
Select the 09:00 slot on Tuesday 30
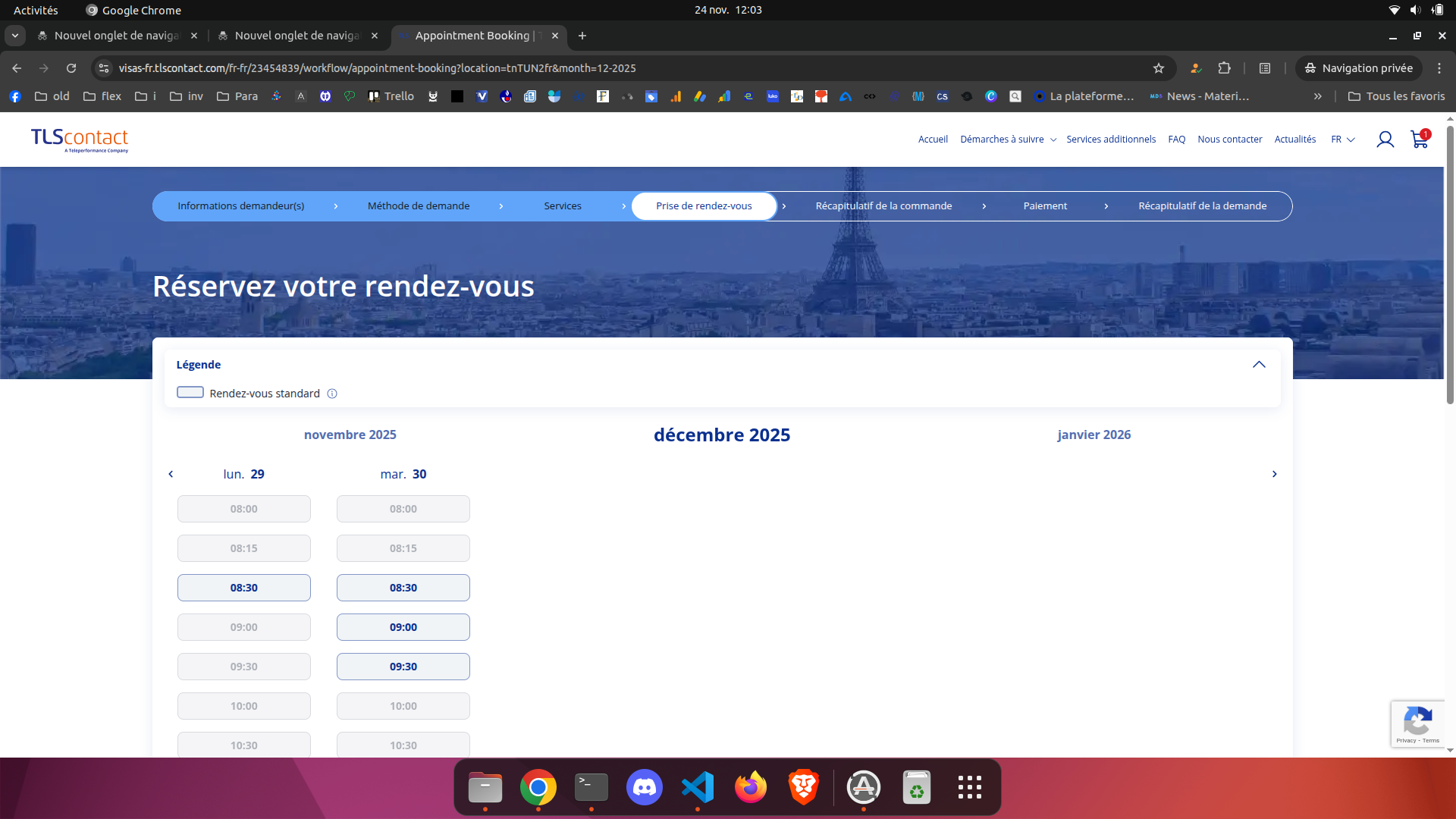(403, 627)
